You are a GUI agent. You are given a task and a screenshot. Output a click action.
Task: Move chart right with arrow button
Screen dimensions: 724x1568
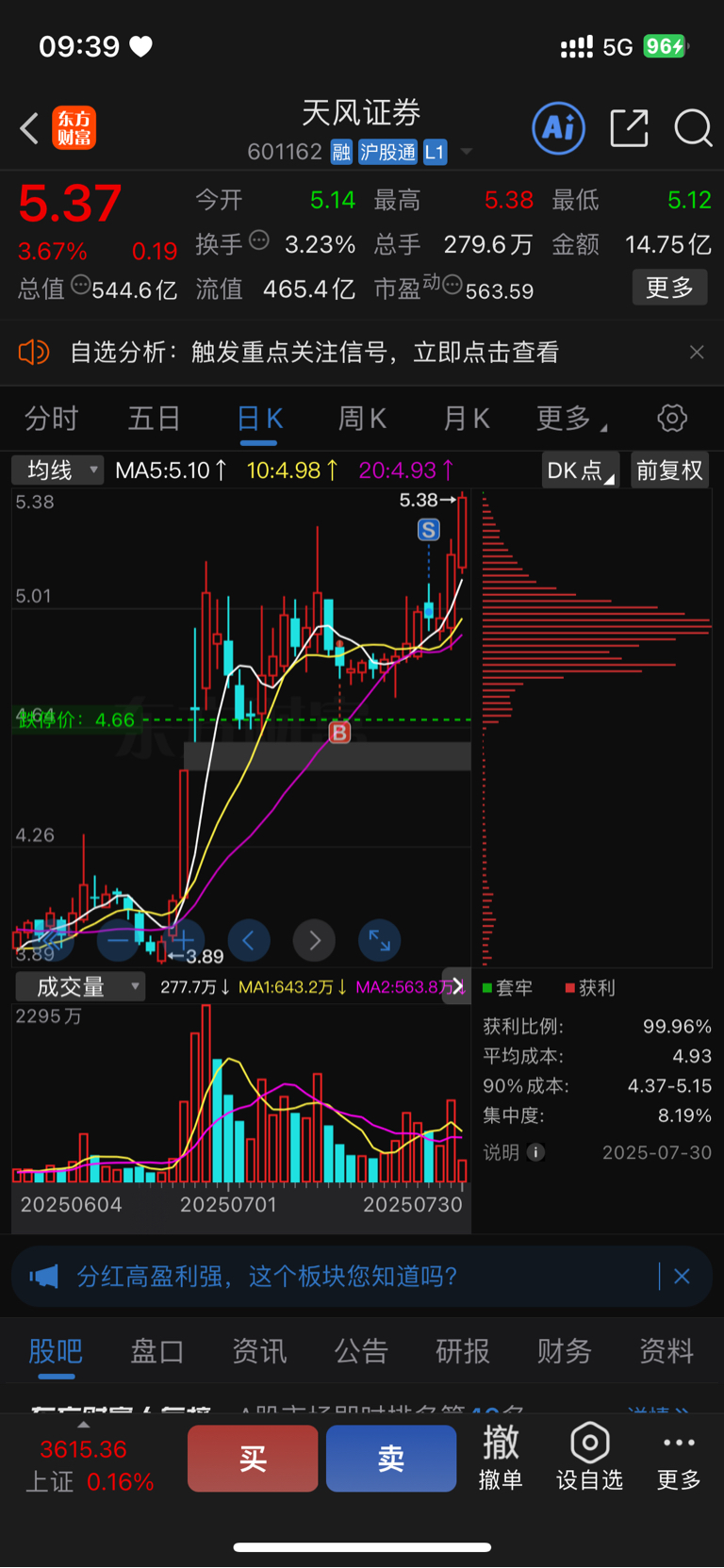point(315,940)
